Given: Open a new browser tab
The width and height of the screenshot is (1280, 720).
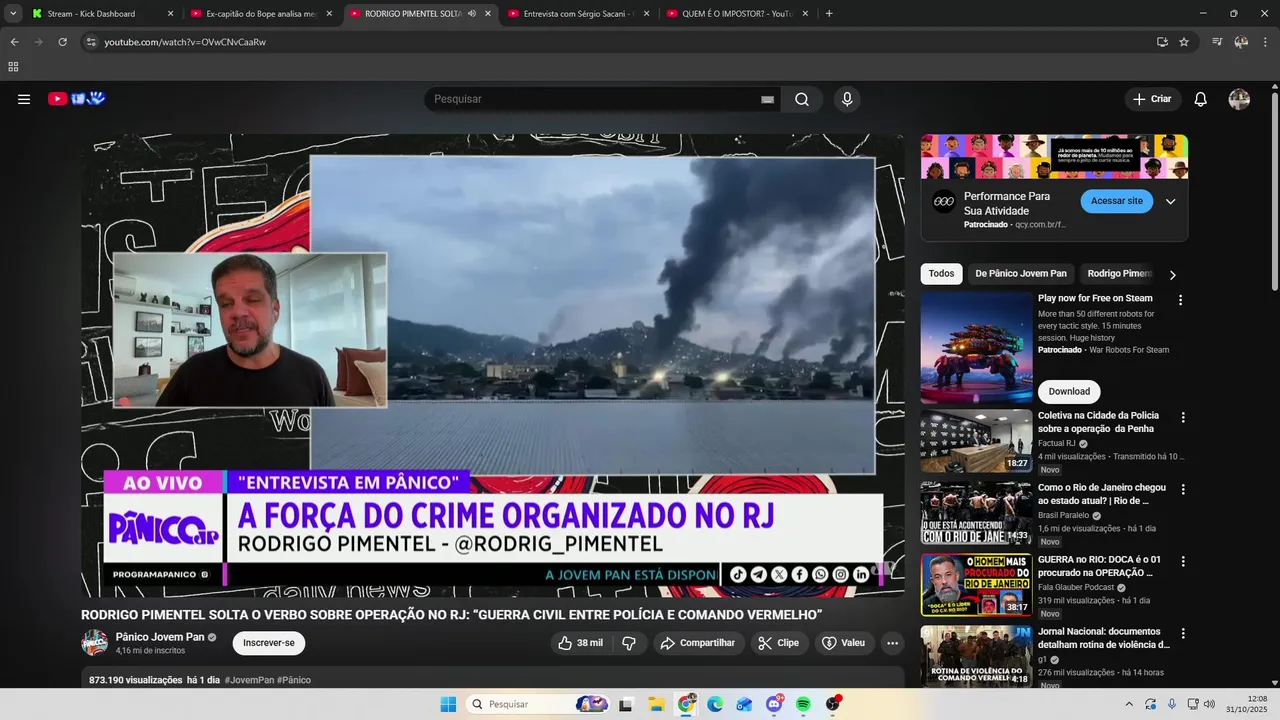Looking at the screenshot, I should click(x=829, y=14).
